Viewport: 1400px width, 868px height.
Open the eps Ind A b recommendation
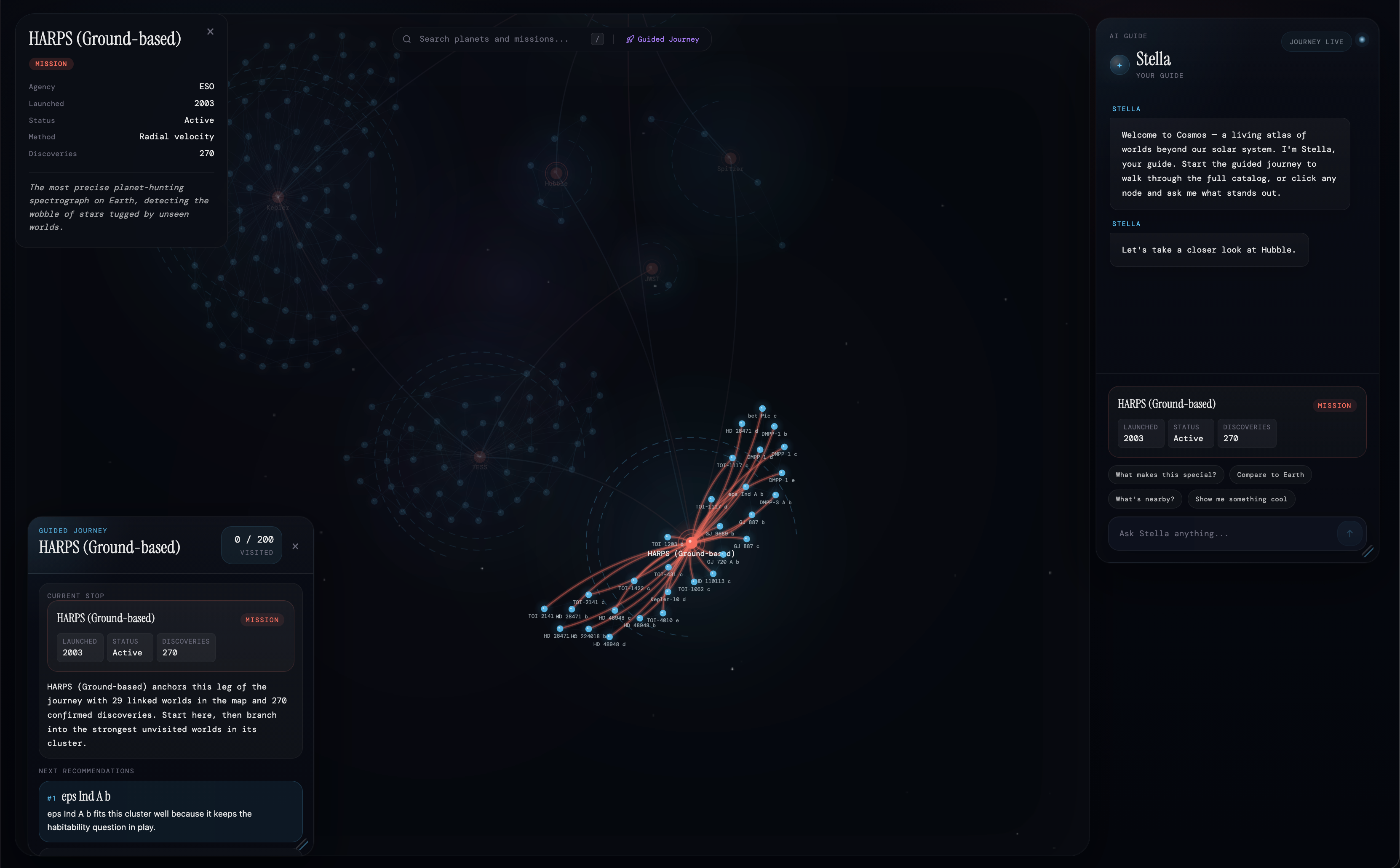point(170,811)
